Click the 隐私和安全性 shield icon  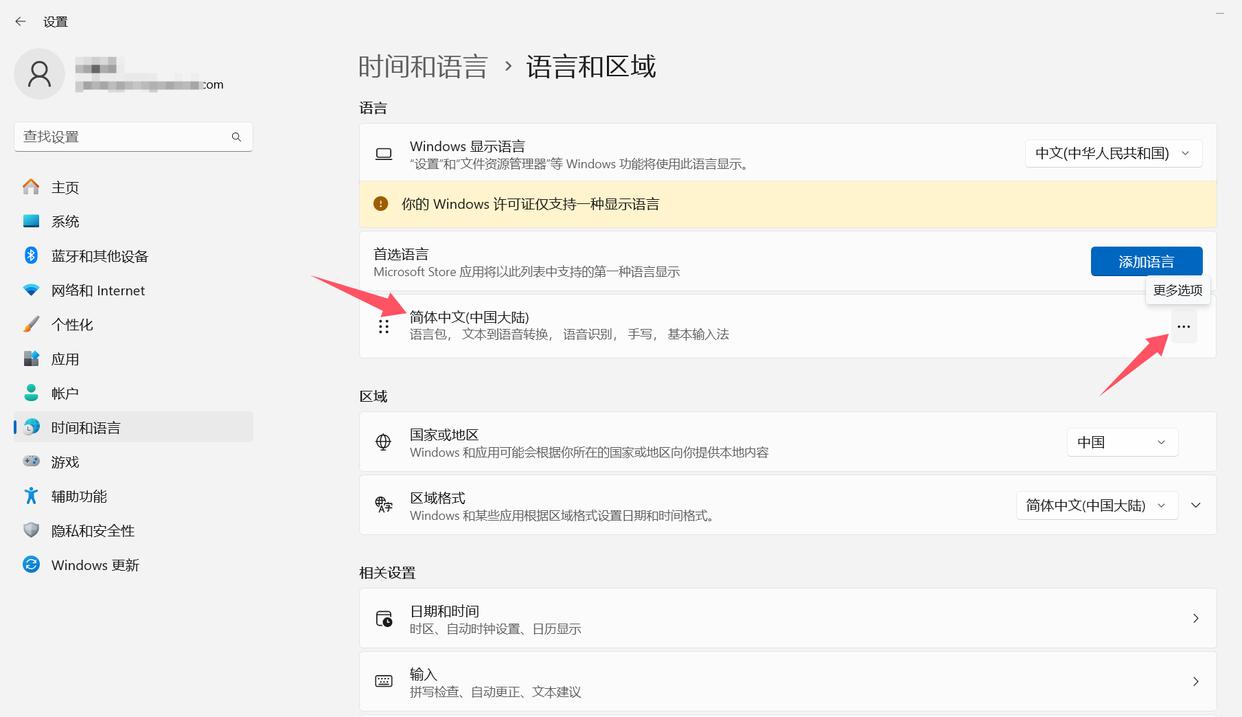coord(31,530)
